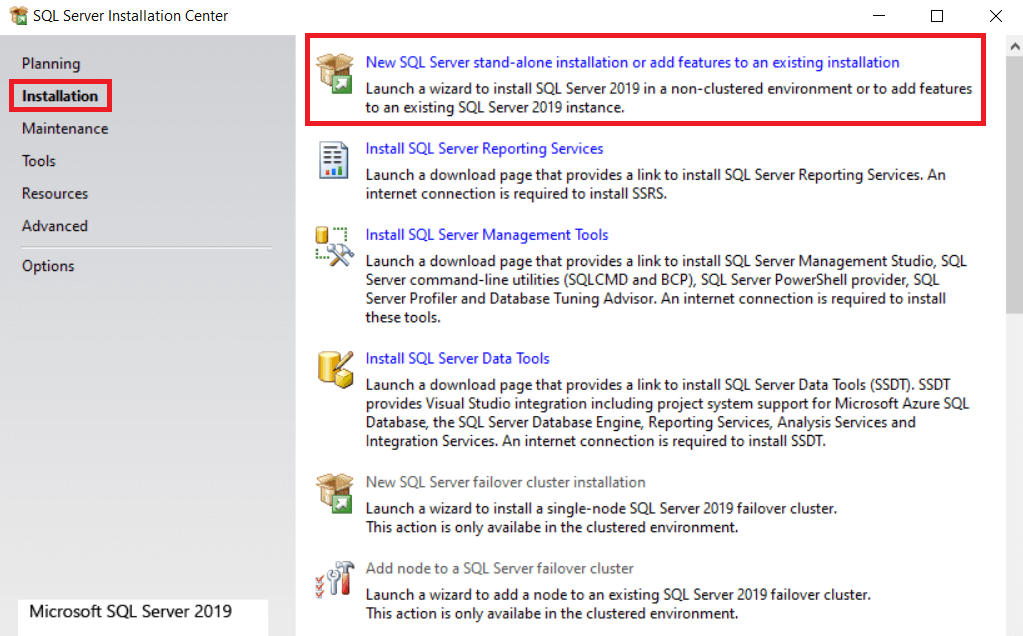Open the Planning section
1023x636 pixels.
tap(51, 63)
